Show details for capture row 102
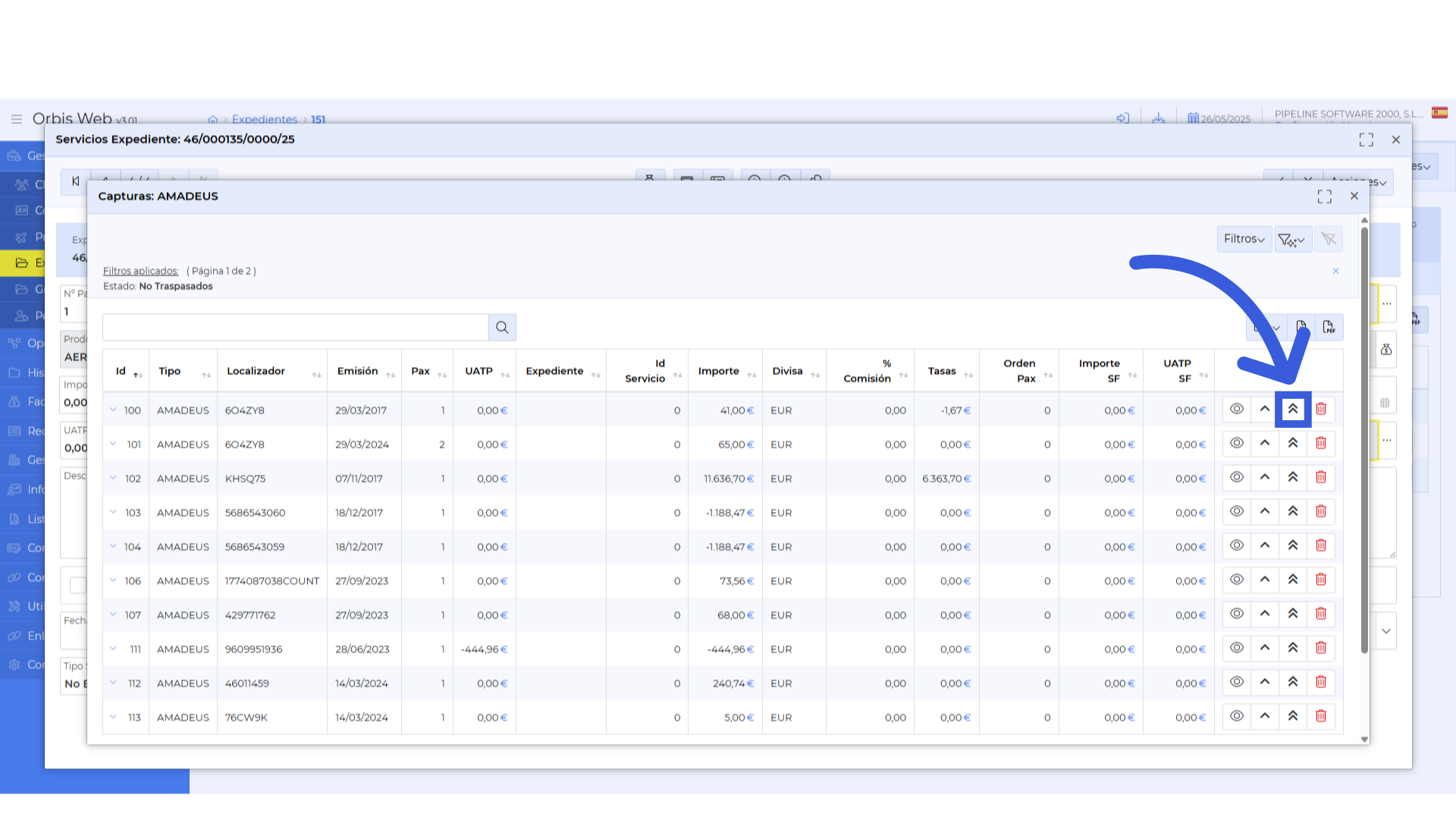 (x=1236, y=478)
